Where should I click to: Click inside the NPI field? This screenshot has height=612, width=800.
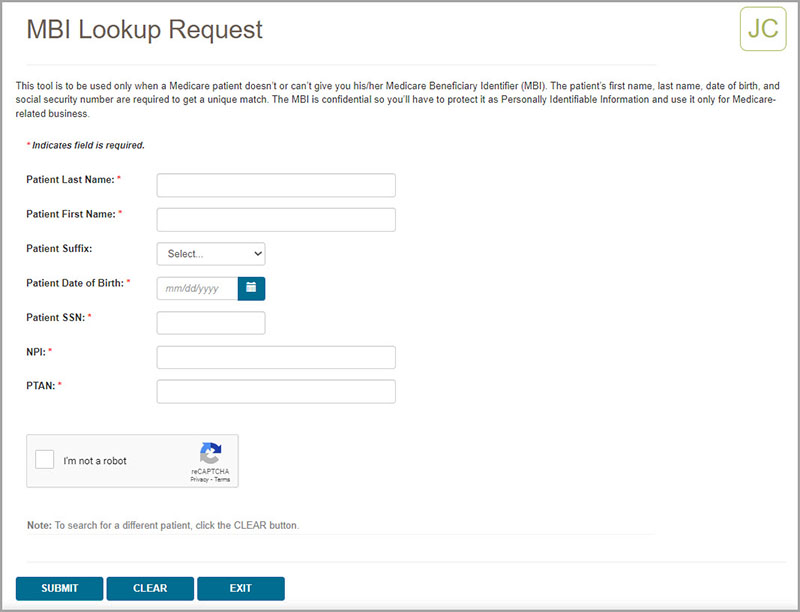tap(275, 356)
